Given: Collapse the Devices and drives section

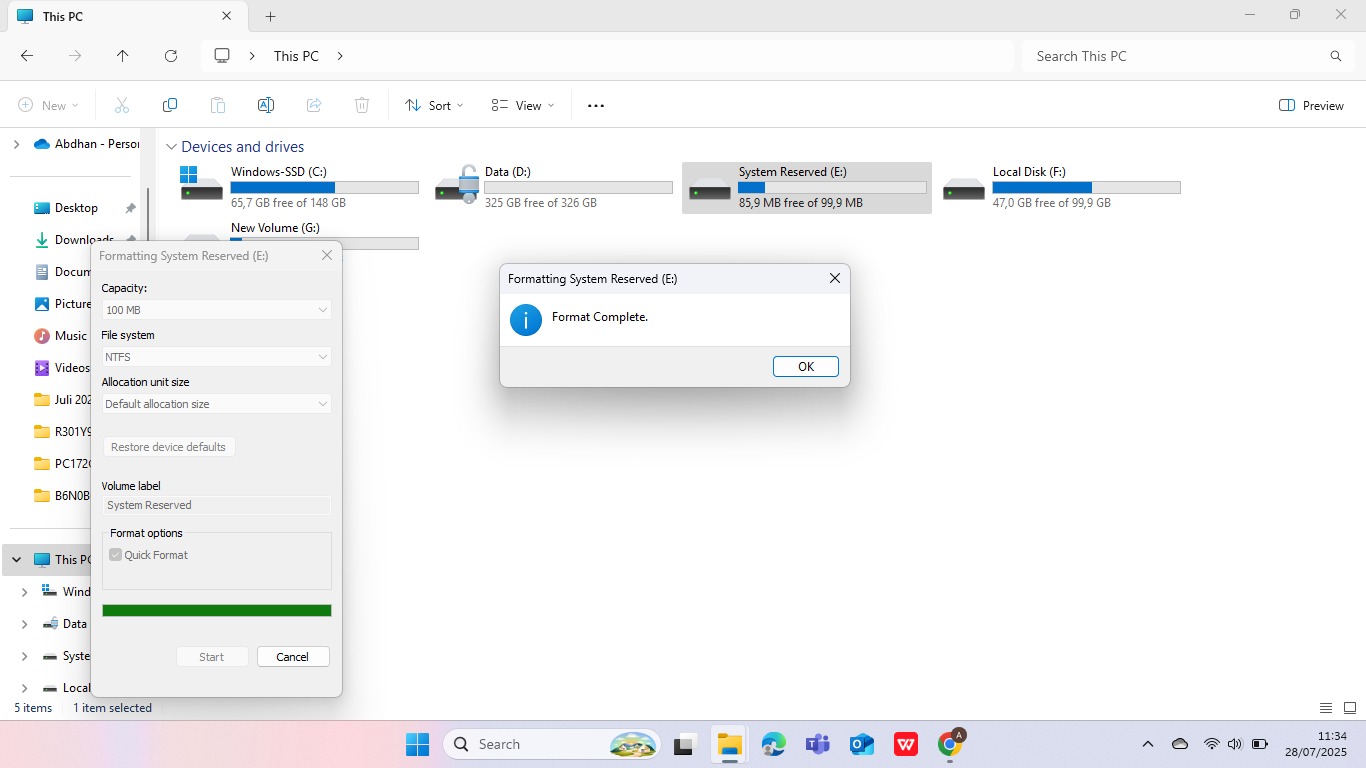Looking at the screenshot, I should (171, 147).
